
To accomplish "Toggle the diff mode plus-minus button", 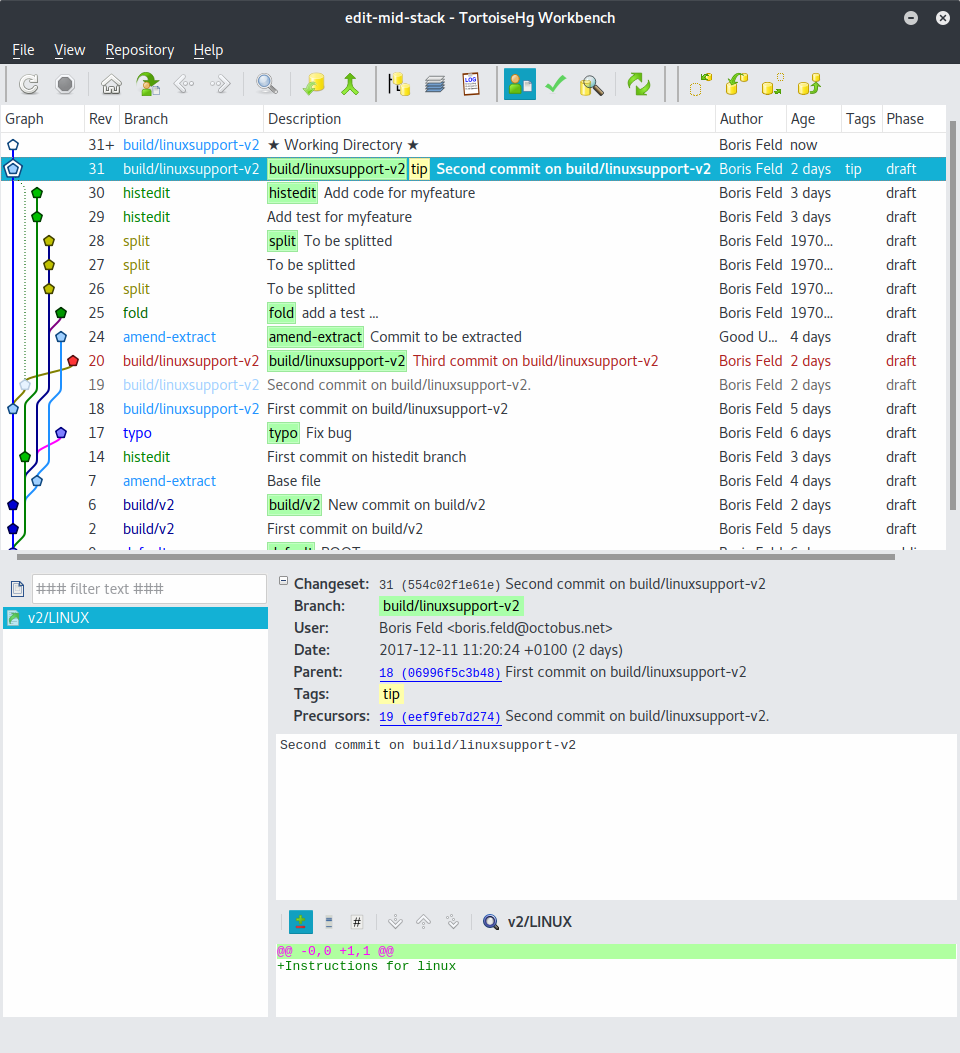I will (x=301, y=922).
